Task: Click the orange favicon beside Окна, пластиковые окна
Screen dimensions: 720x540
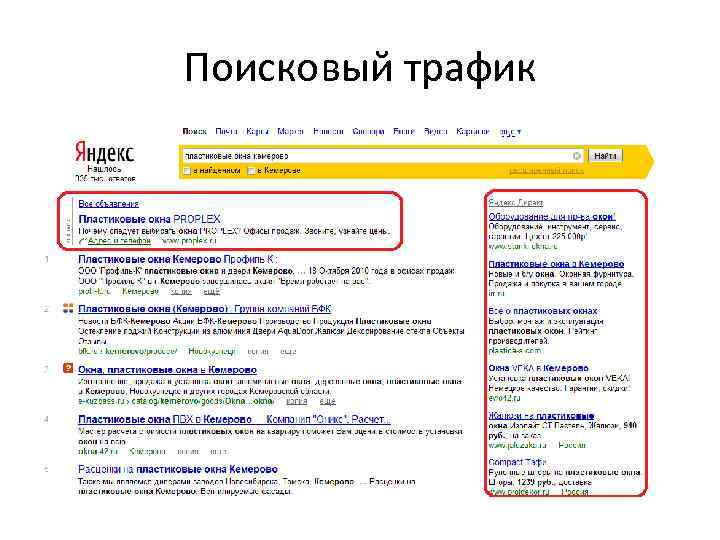Action: (x=68, y=368)
